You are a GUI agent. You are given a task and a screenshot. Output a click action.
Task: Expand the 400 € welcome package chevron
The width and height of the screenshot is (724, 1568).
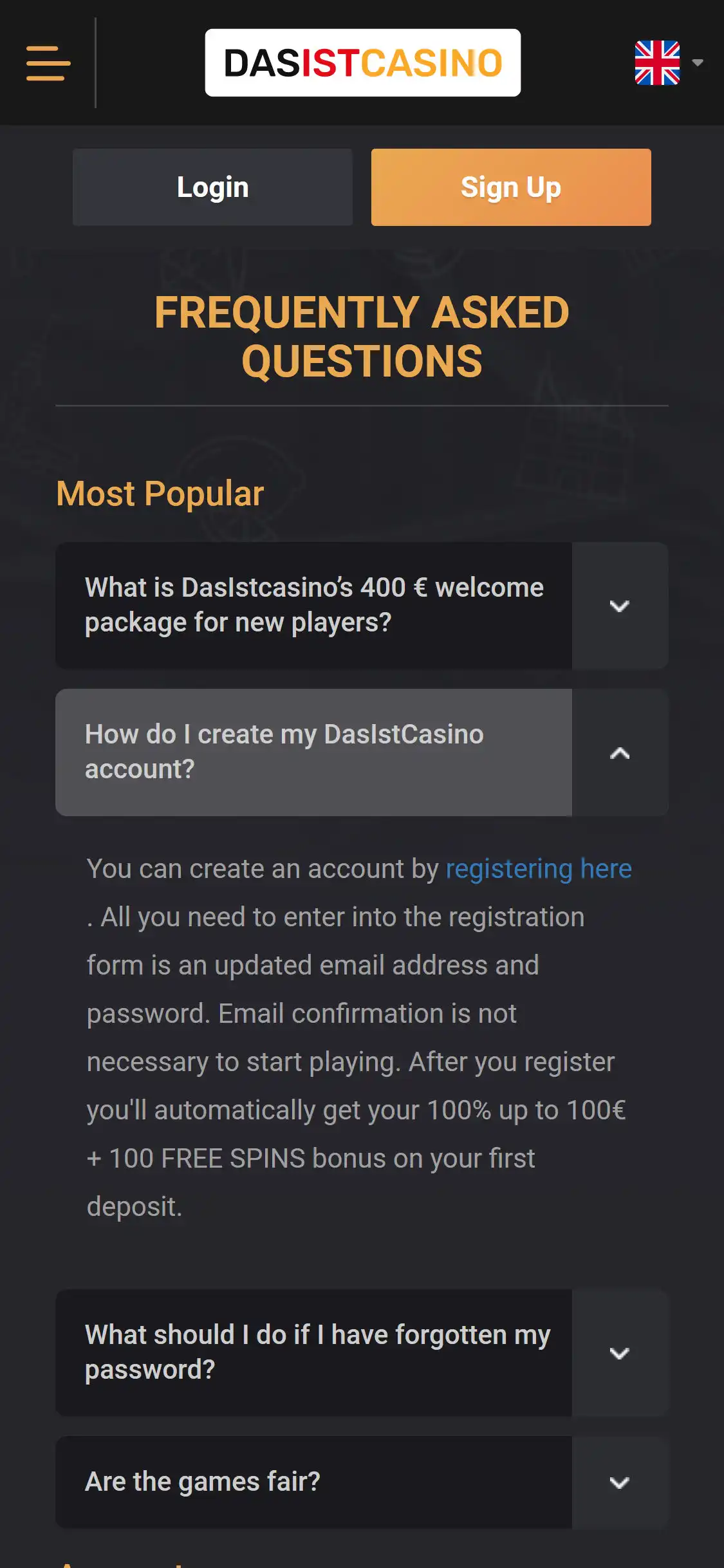(x=619, y=606)
